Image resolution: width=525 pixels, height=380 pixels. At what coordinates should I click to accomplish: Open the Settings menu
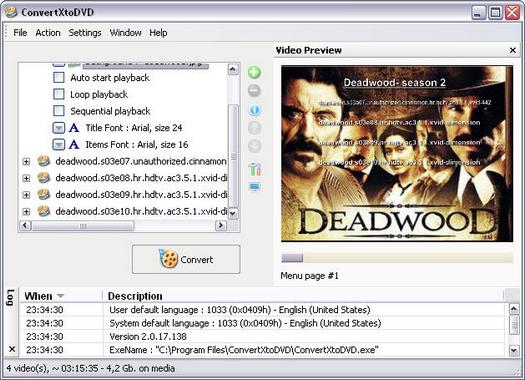85,33
